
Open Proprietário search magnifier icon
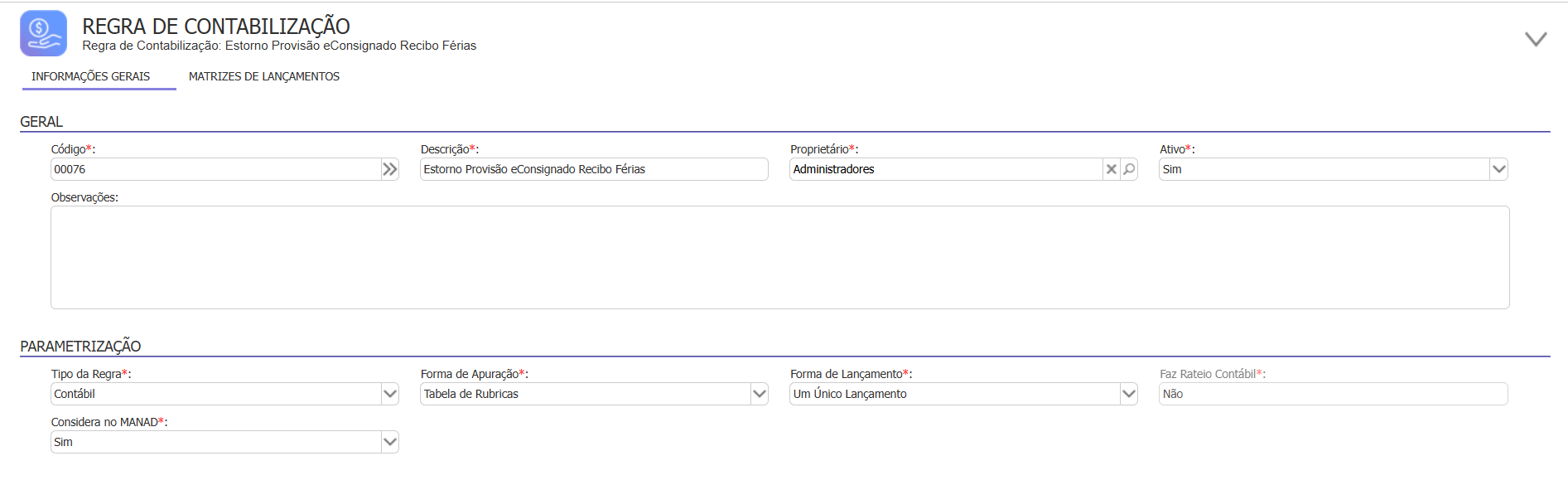click(x=1129, y=169)
